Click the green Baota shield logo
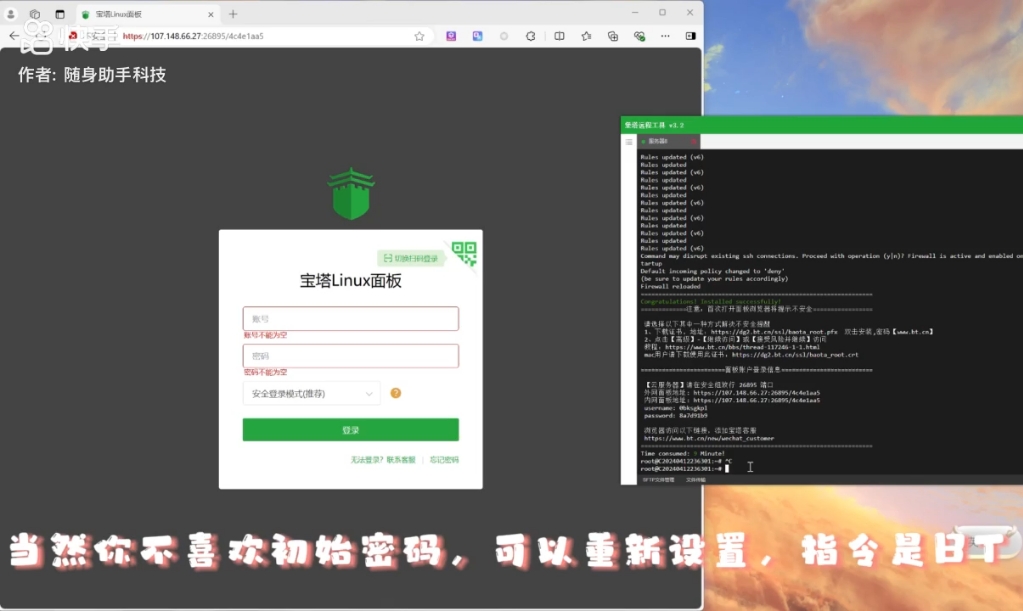The image size is (1023, 611). pos(351,194)
